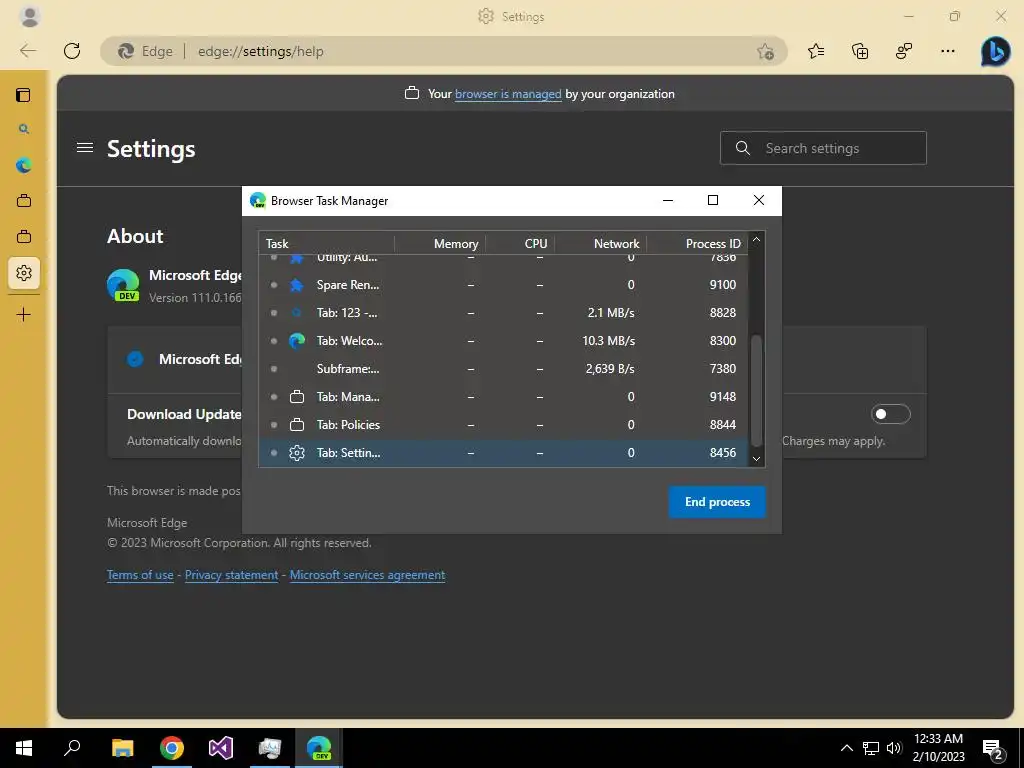Sort by CPU column header
Viewport: 1024px width, 768px height.
pyautogui.click(x=520, y=244)
